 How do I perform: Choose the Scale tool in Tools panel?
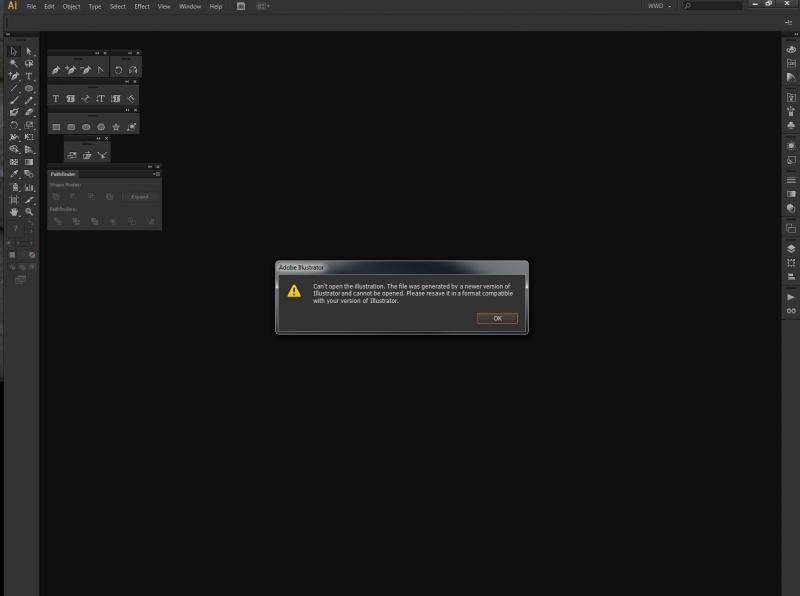(29, 125)
